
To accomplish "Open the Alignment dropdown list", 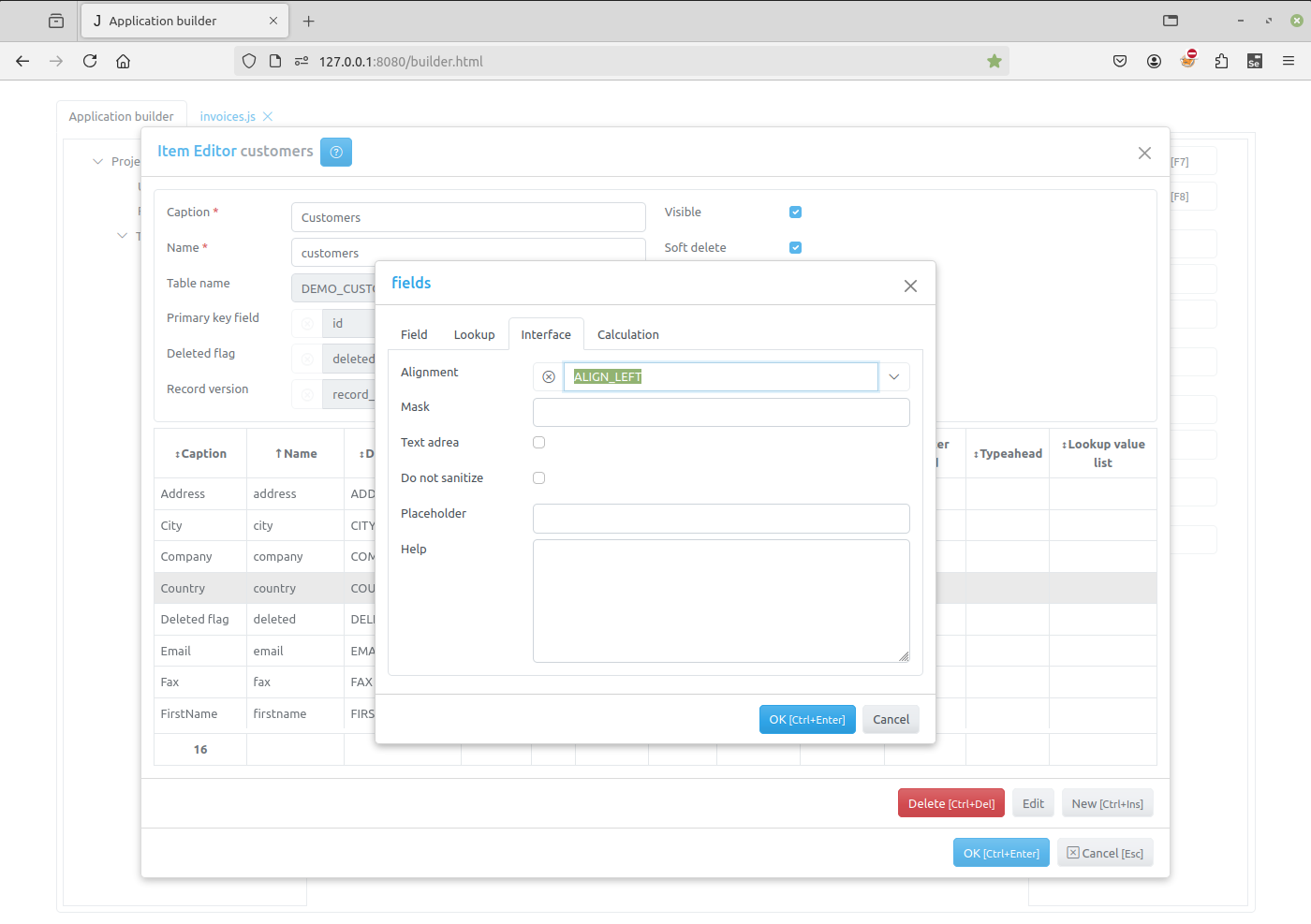I will point(894,376).
